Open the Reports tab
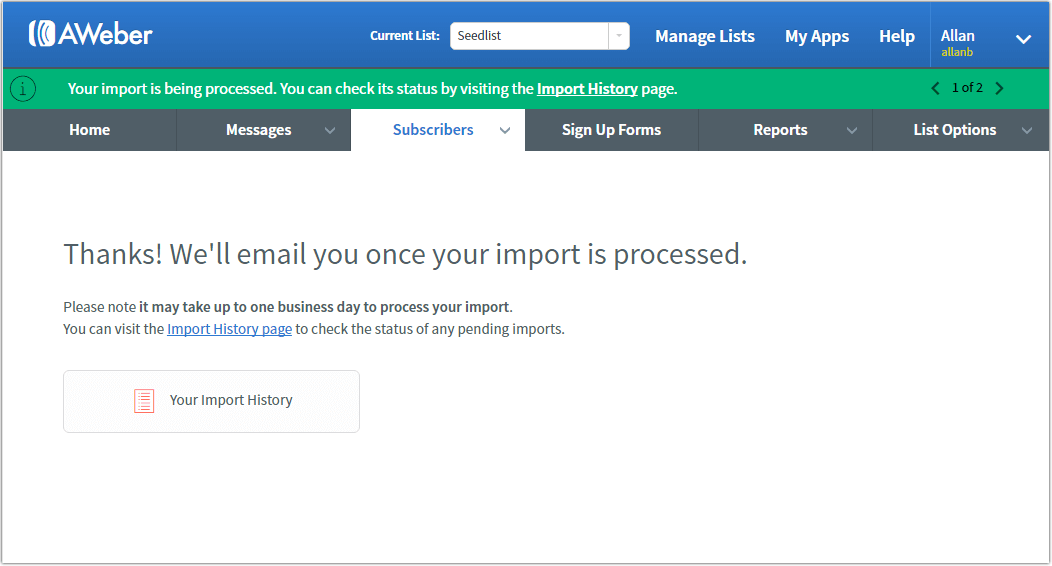 786,130
